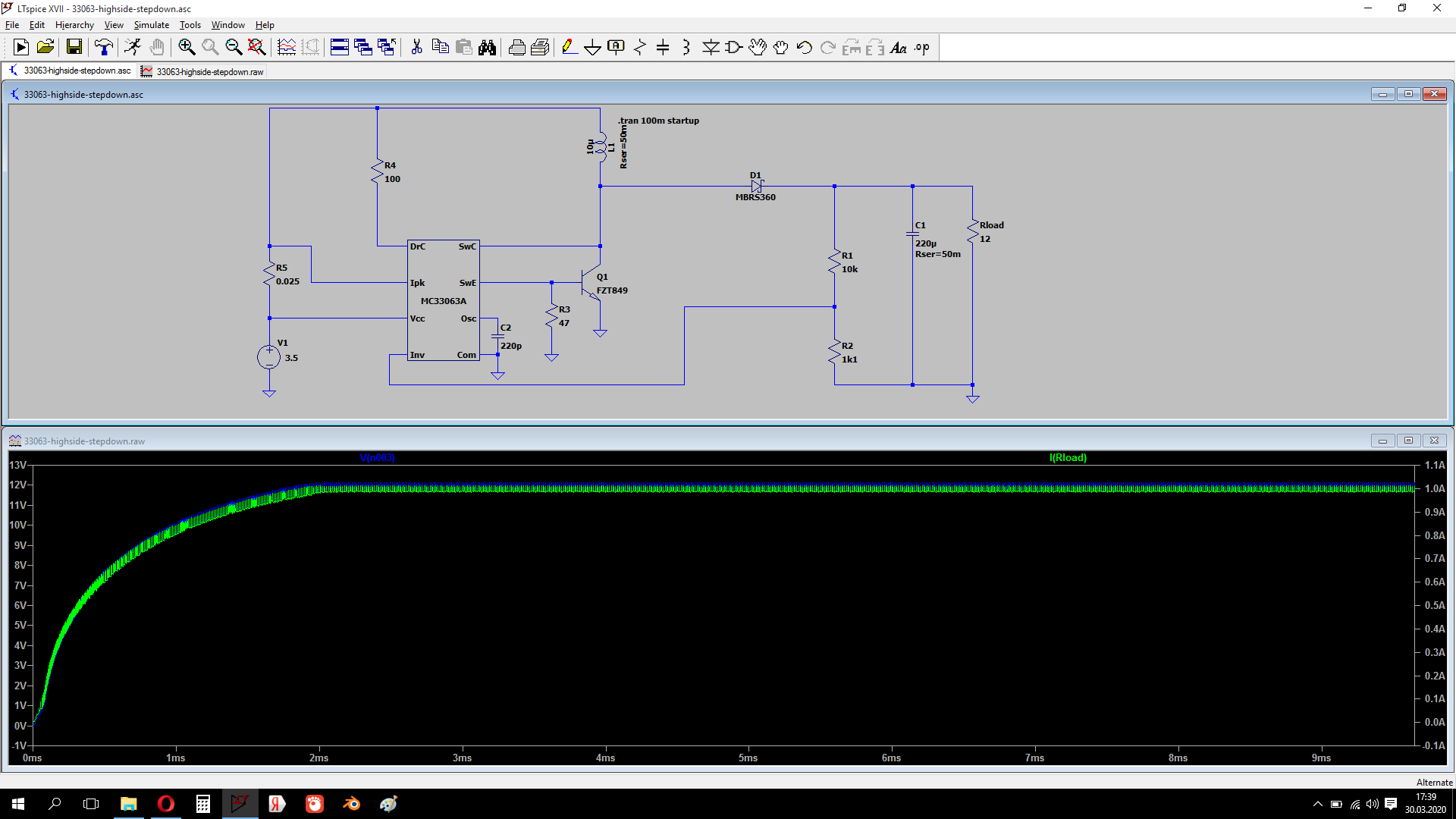This screenshot has width=1456, height=819.
Task: Click the I(Rload) trace label
Action: 1068,457
